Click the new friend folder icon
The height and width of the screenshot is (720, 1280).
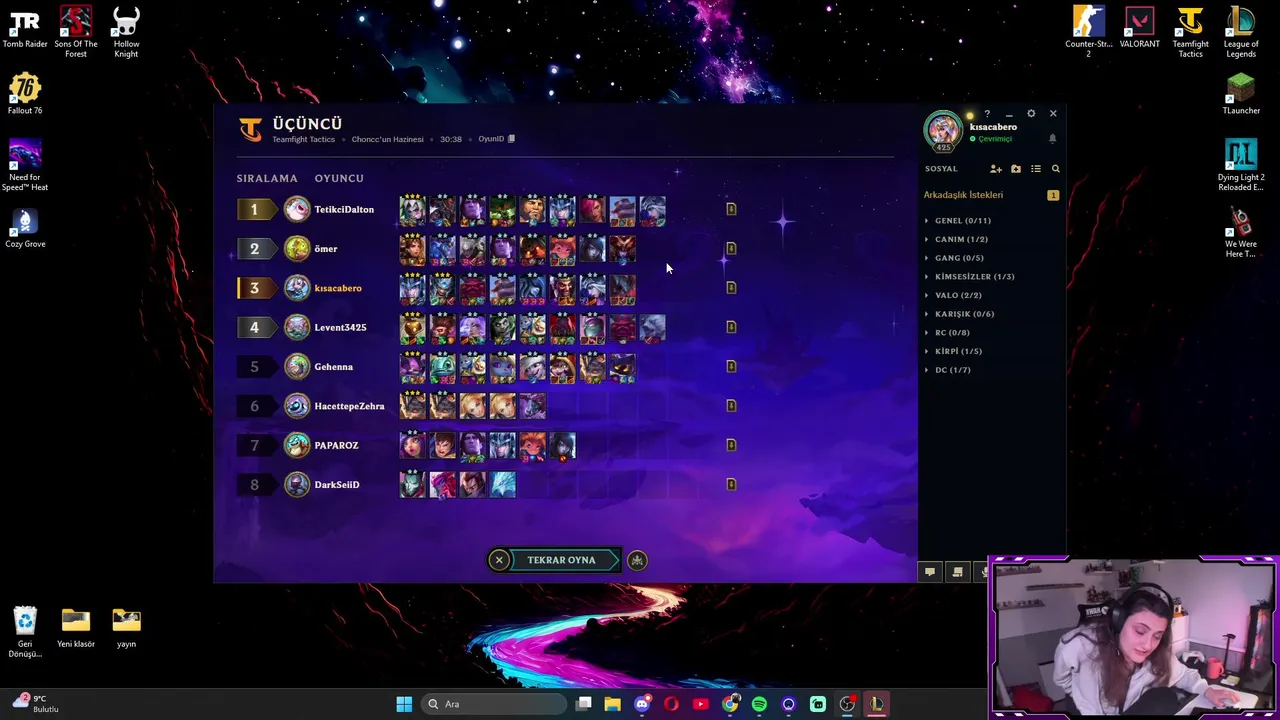pos(1016,169)
